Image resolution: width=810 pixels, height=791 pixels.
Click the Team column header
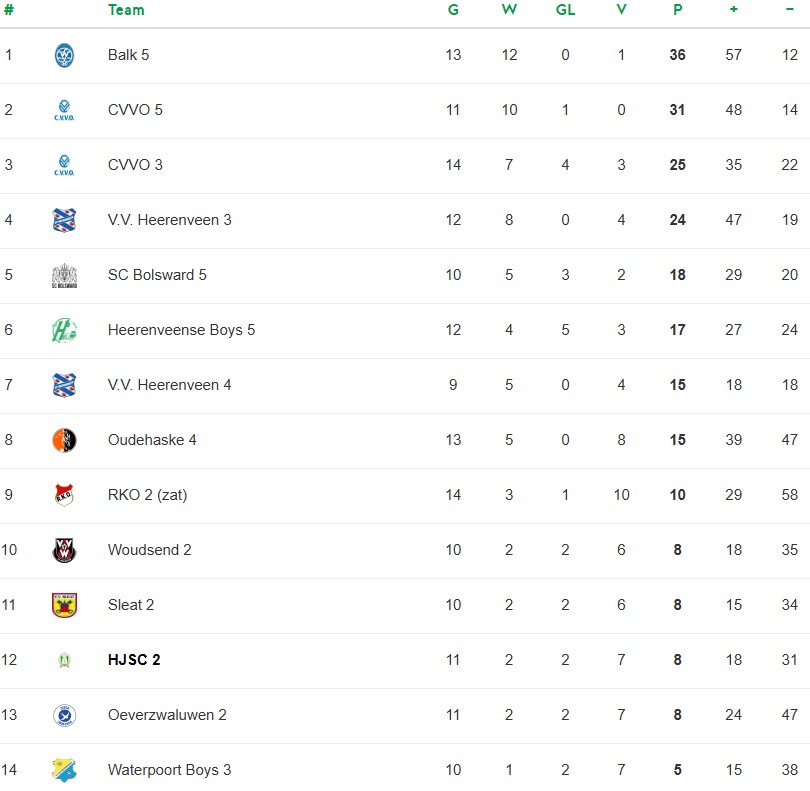pos(126,10)
